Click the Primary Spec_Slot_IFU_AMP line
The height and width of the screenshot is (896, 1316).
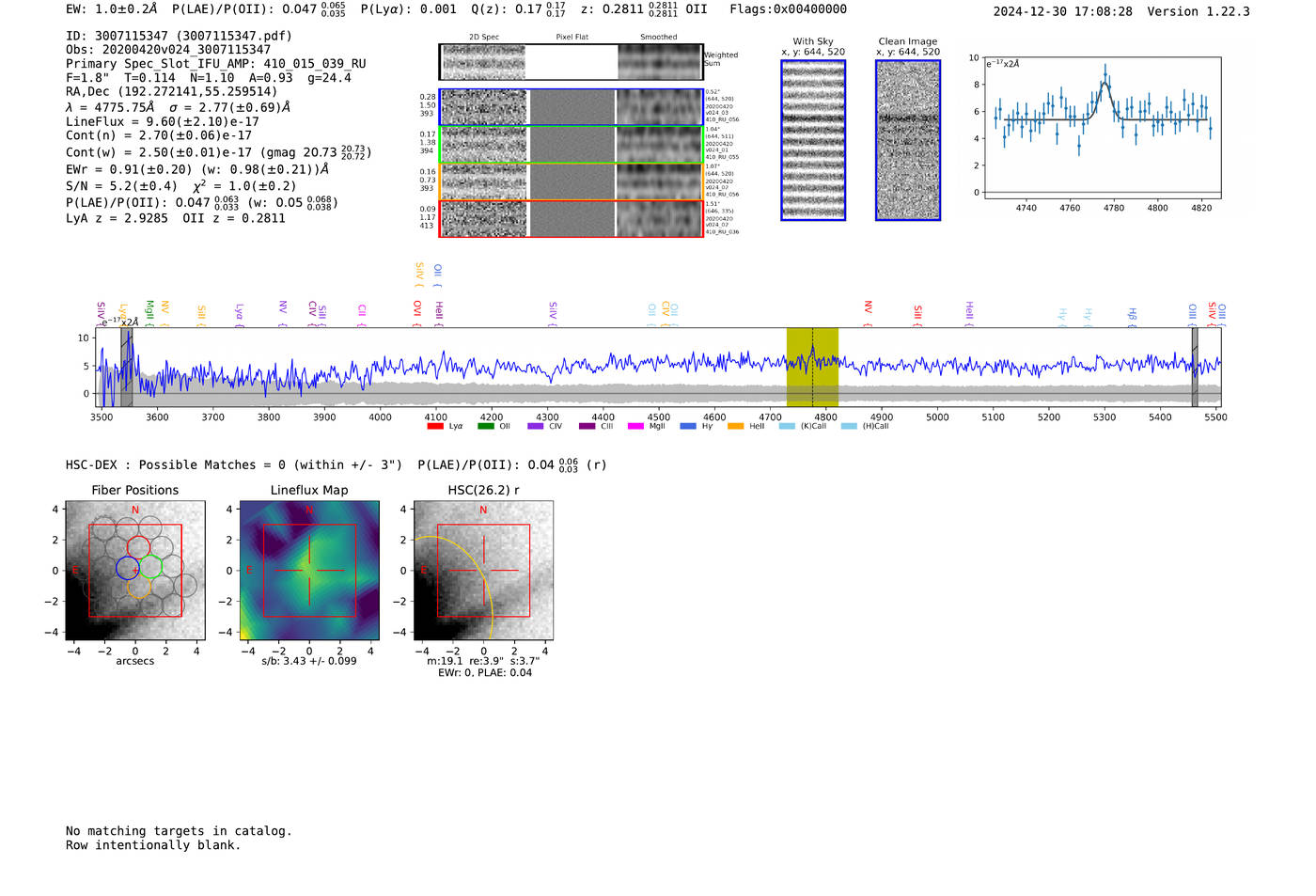pos(216,64)
